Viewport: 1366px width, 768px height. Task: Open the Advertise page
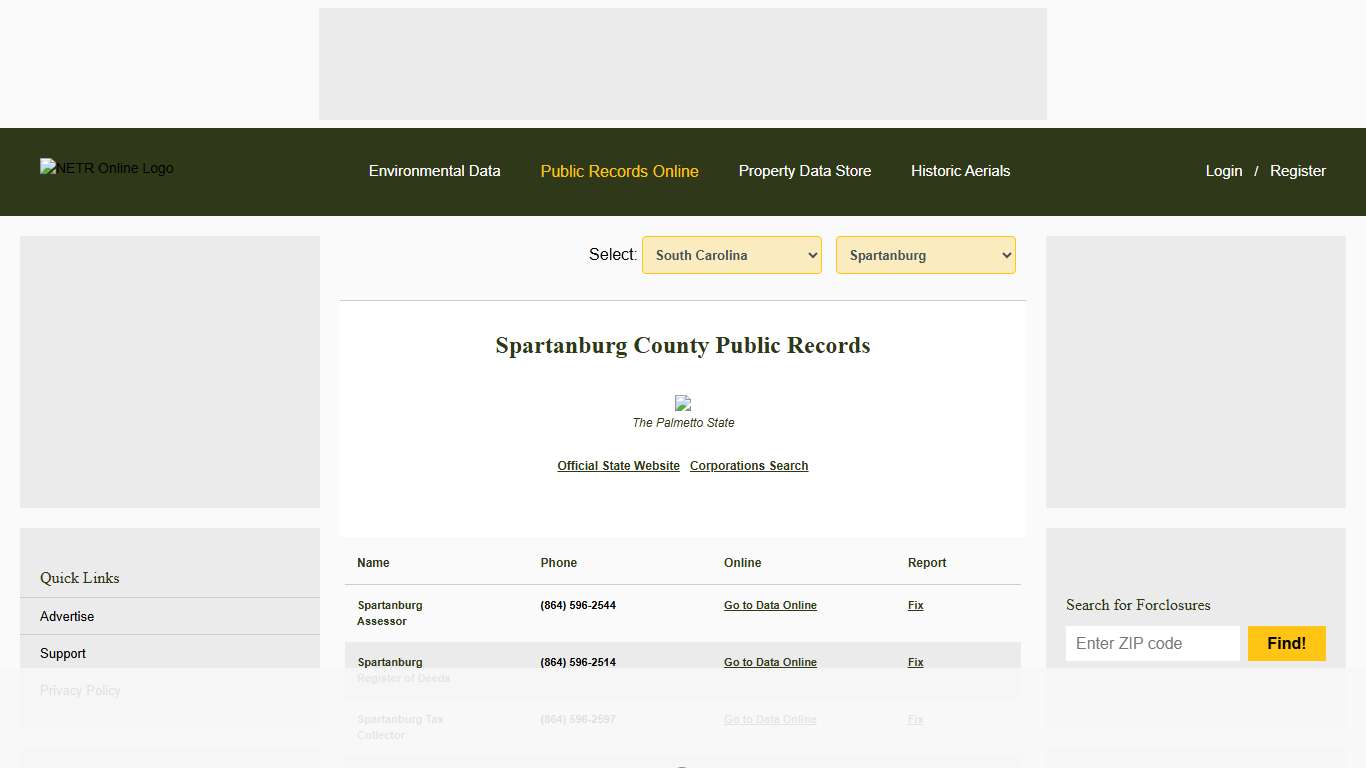pos(66,616)
